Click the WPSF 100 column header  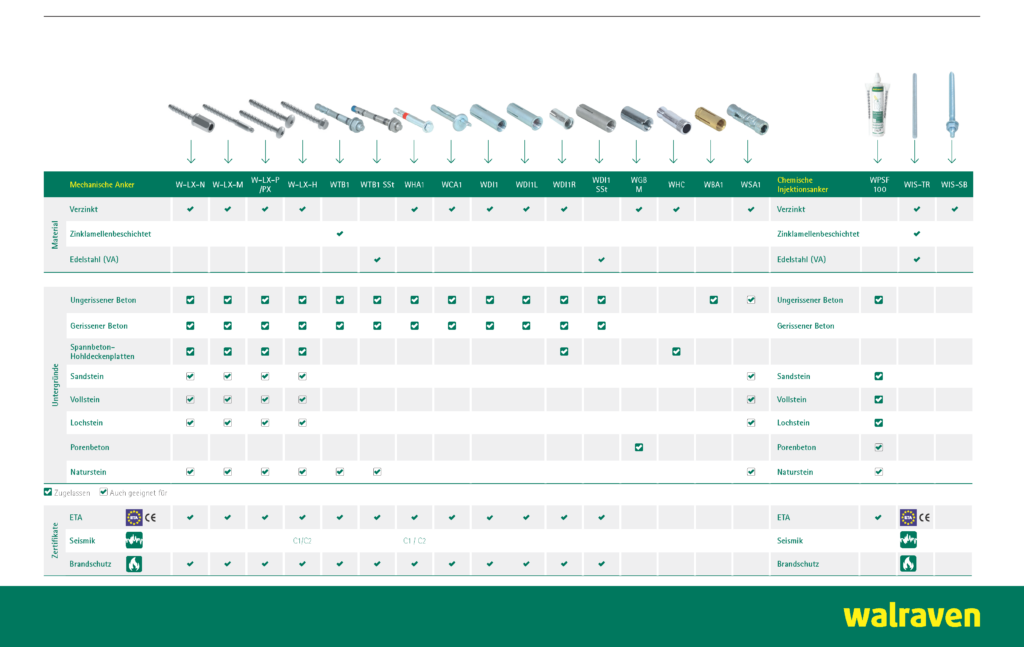(879, 185)
